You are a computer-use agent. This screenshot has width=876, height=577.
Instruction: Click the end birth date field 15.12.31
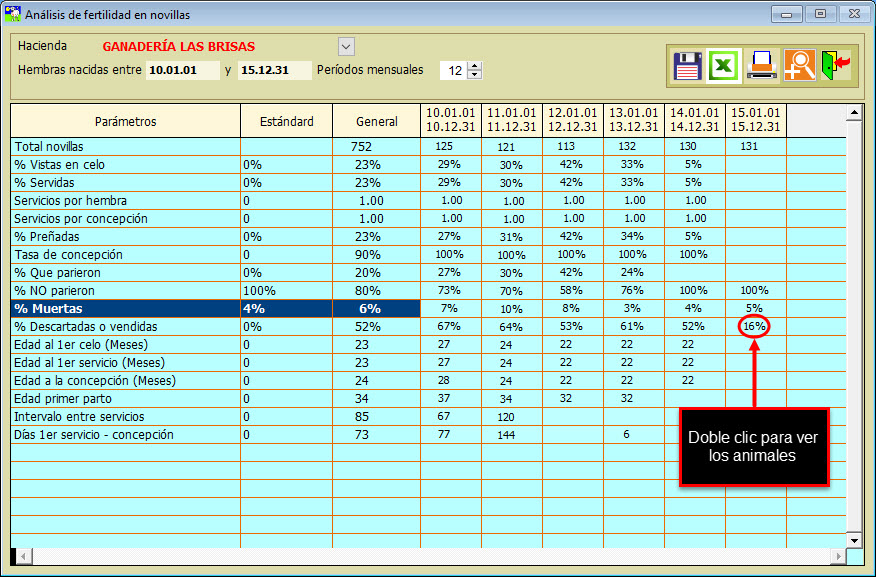coord(274,70)
